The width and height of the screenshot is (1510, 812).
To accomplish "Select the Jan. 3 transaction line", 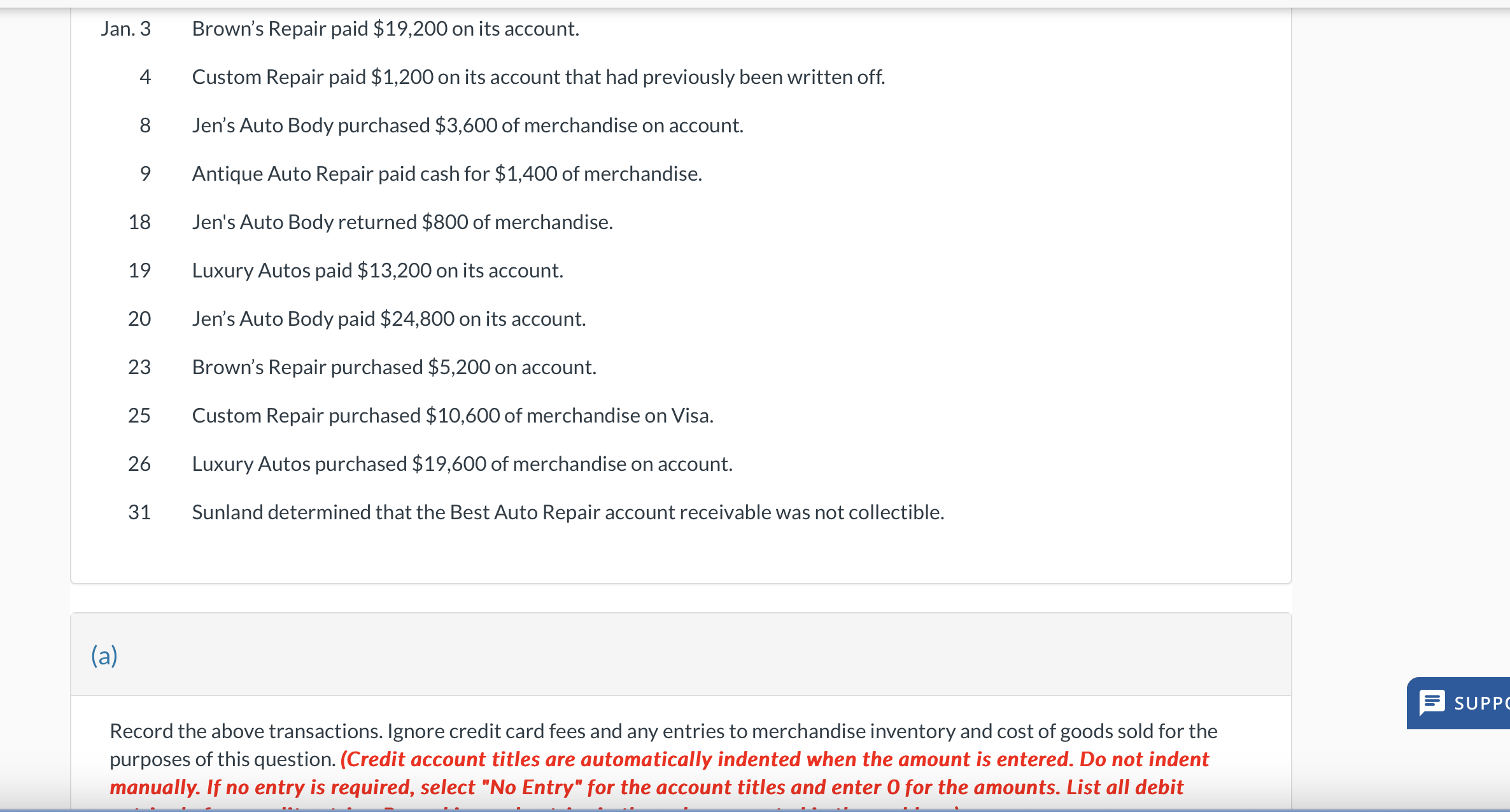I will pos(385,28).
